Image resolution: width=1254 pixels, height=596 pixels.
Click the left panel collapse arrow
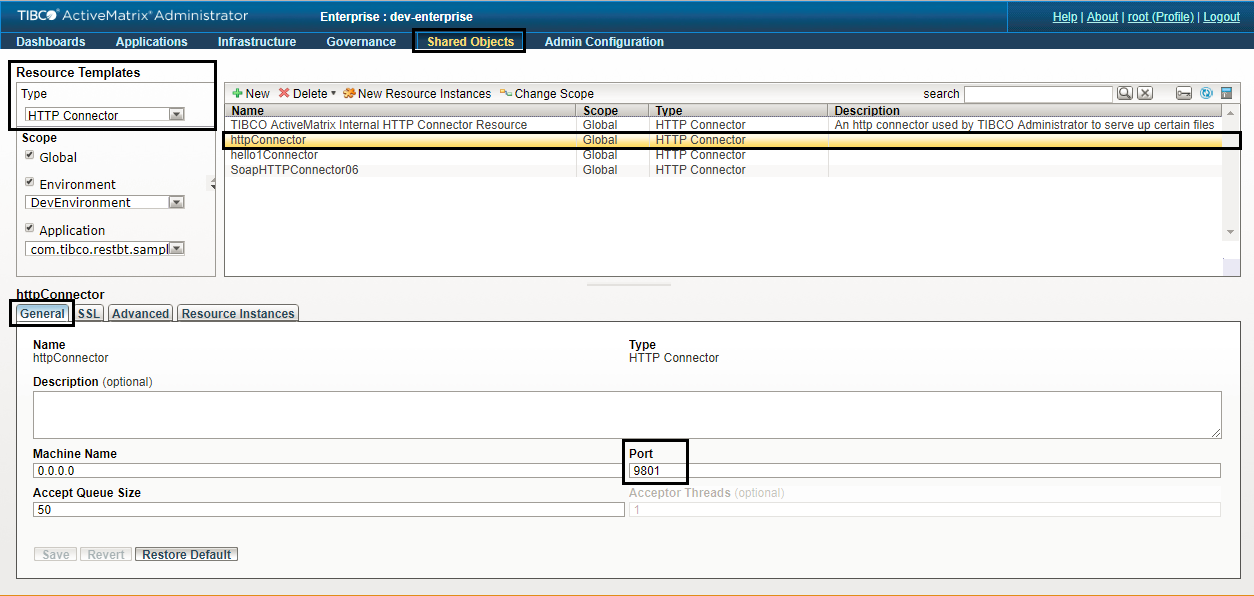pyautogui.click(x=211, y=183)
